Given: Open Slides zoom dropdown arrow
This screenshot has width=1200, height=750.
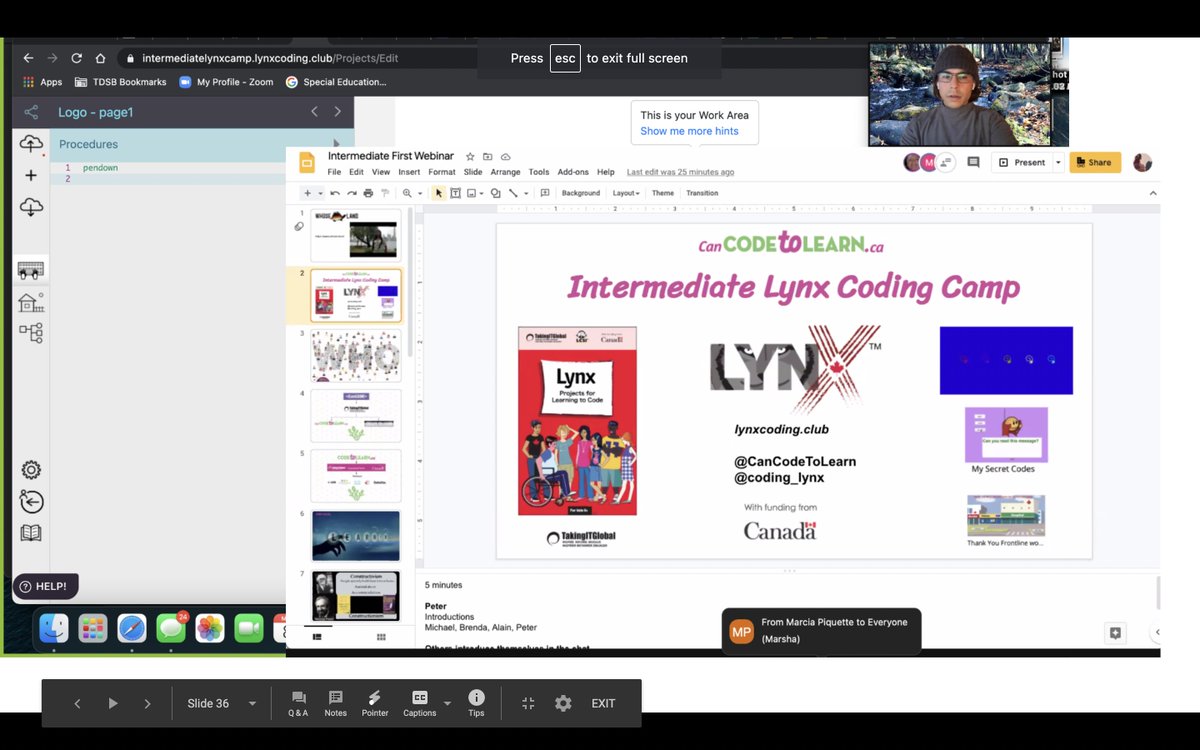Looking at the screenshot, I should [x=419, y=193].
